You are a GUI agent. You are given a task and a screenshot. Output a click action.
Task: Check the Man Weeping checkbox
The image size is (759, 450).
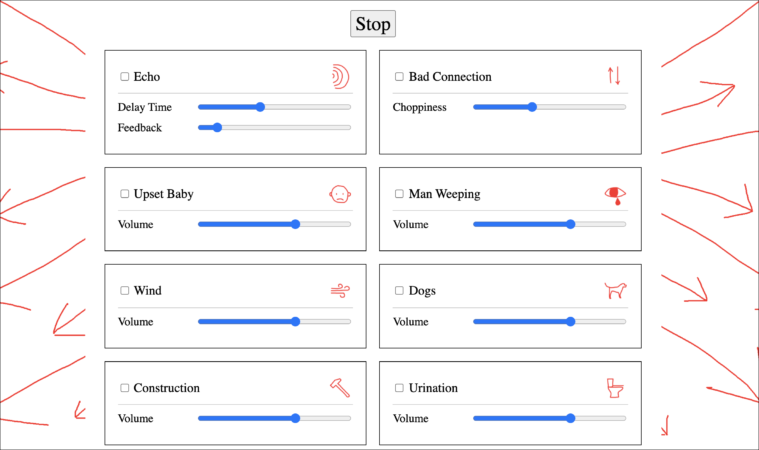(399, 194)
